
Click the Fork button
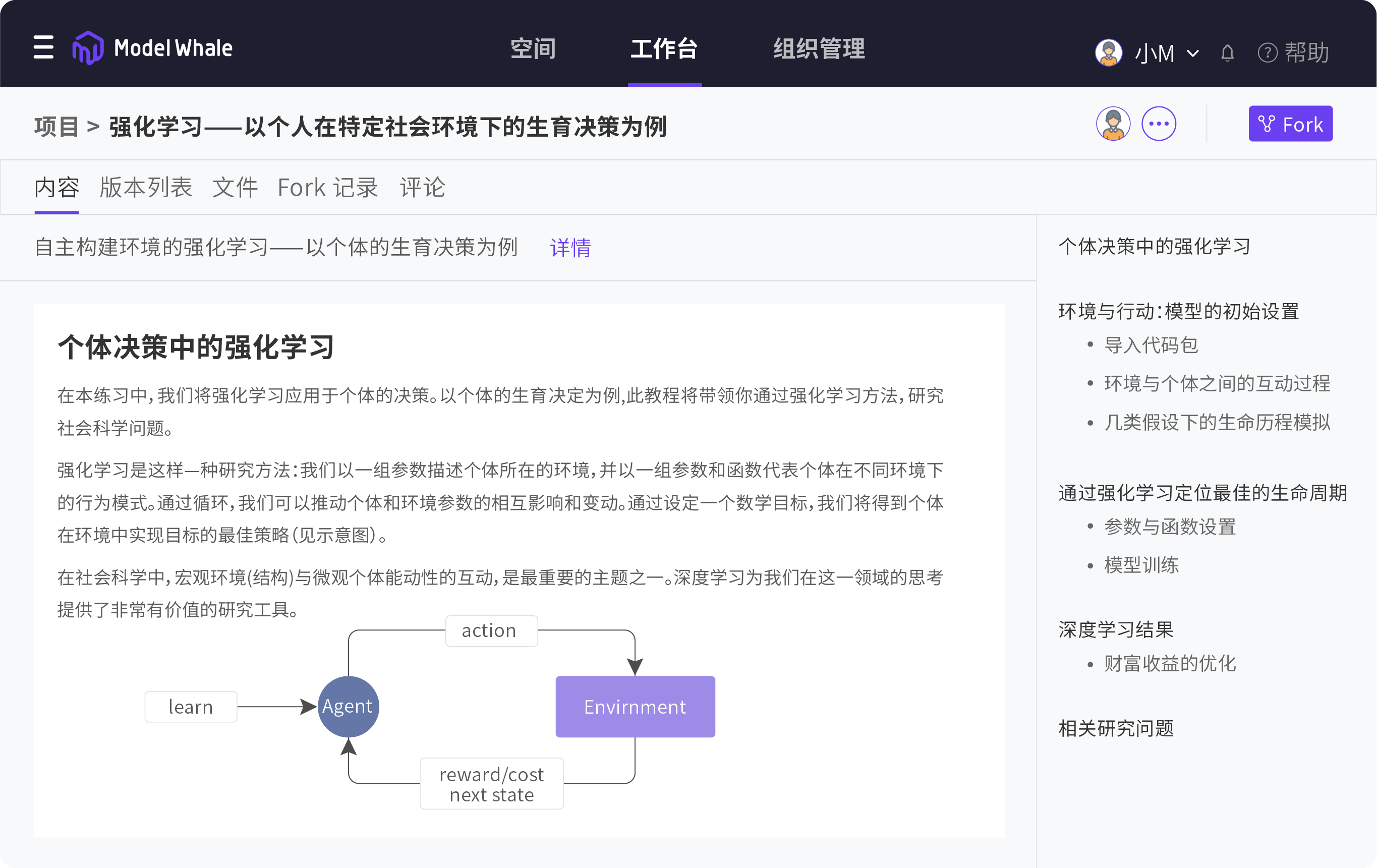point(1291,124)
